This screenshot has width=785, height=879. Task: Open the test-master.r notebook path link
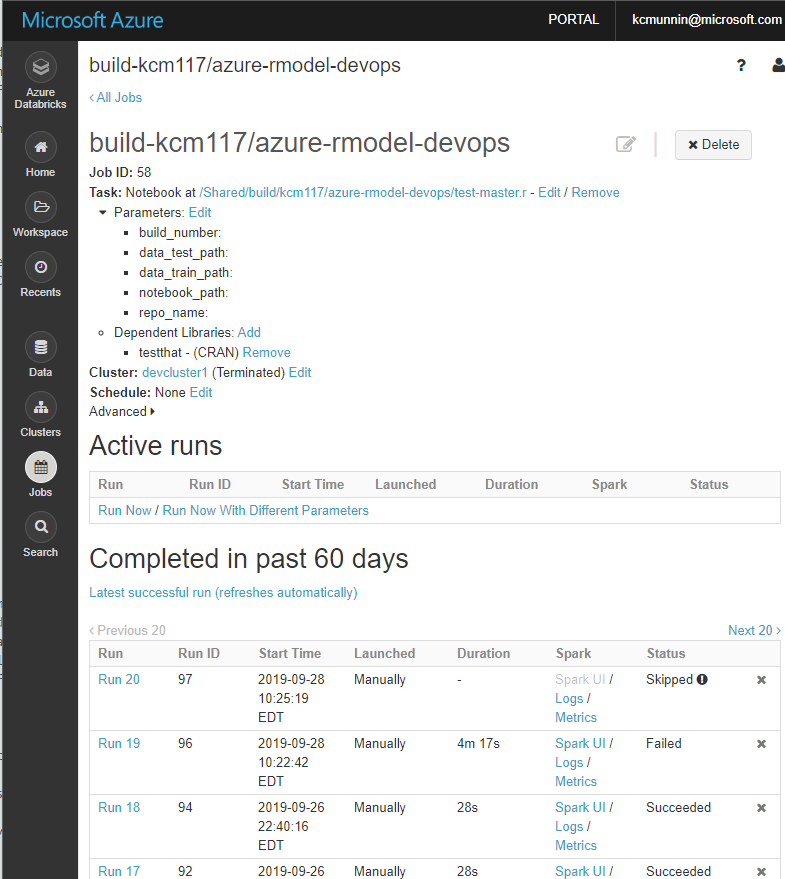pos(363,192)
